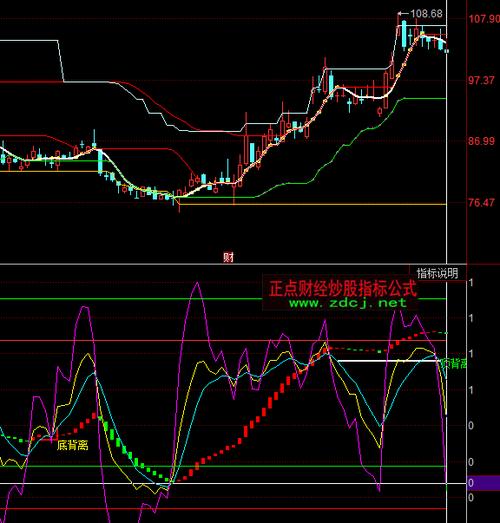The width and height of the screenshot is (500, 523).
Task: Select the 108.68 high price marker
Action: pos(426,13)
